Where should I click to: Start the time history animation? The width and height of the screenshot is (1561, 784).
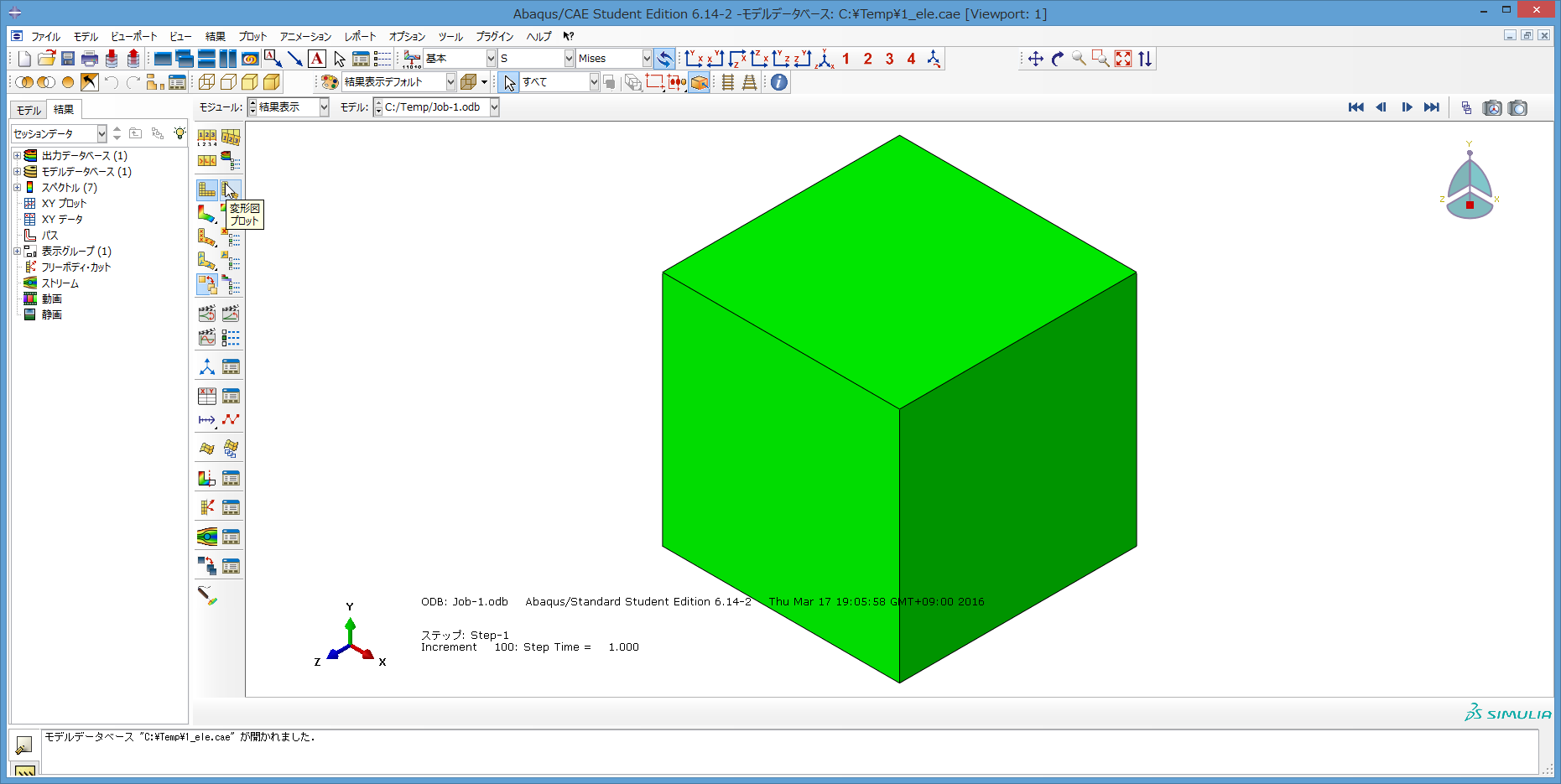coord(231,314)
